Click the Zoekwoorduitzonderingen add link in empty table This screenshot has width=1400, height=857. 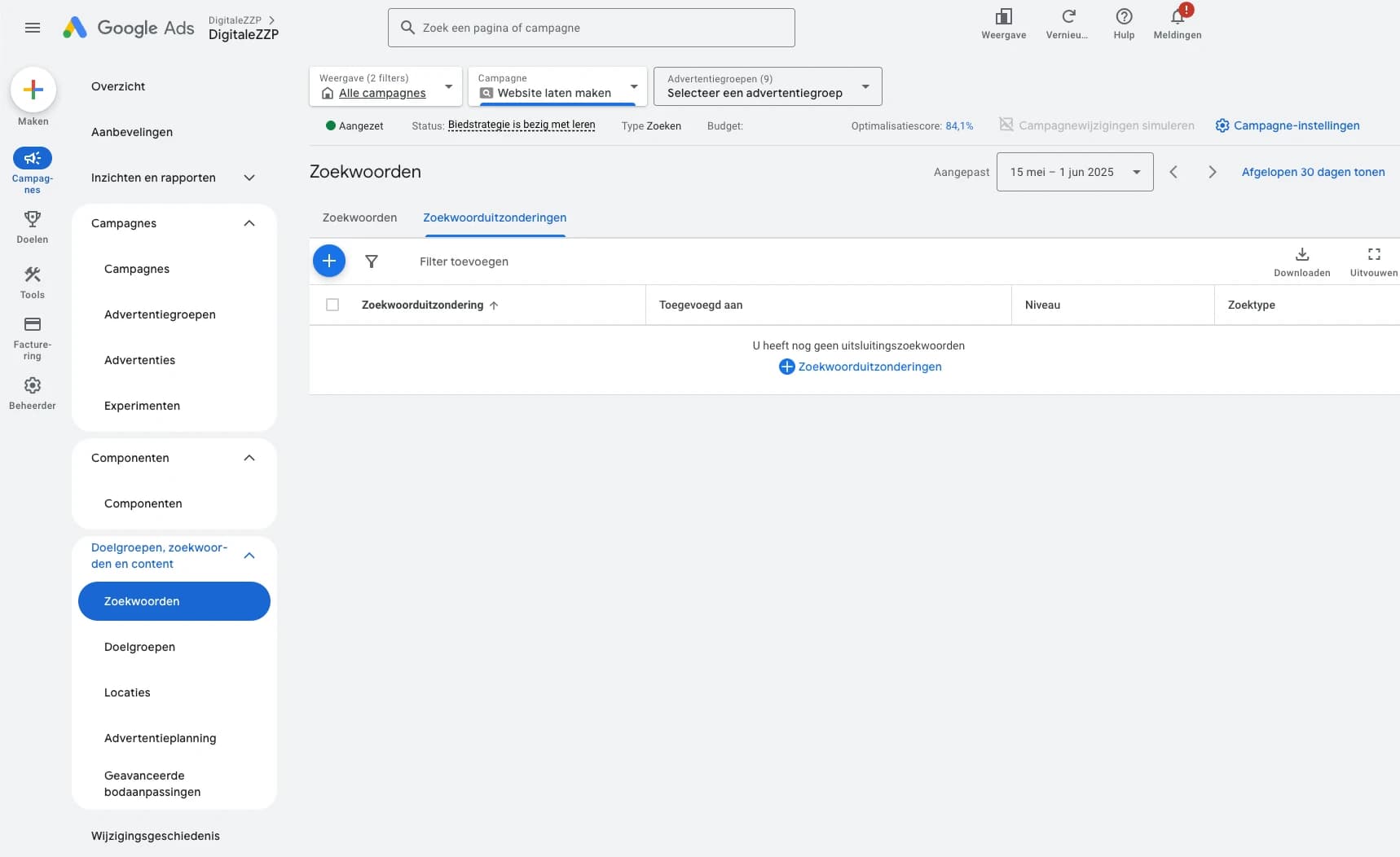tap(861, 367)
